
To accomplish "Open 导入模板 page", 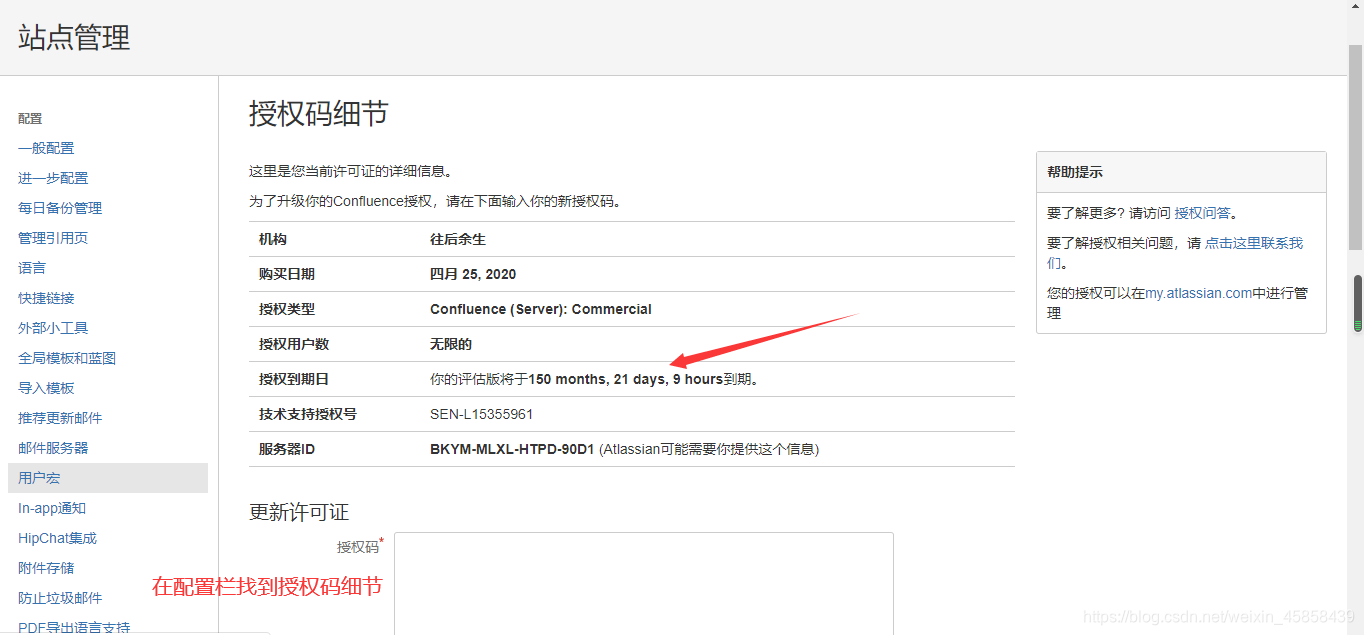I will (x=46, y=388).
